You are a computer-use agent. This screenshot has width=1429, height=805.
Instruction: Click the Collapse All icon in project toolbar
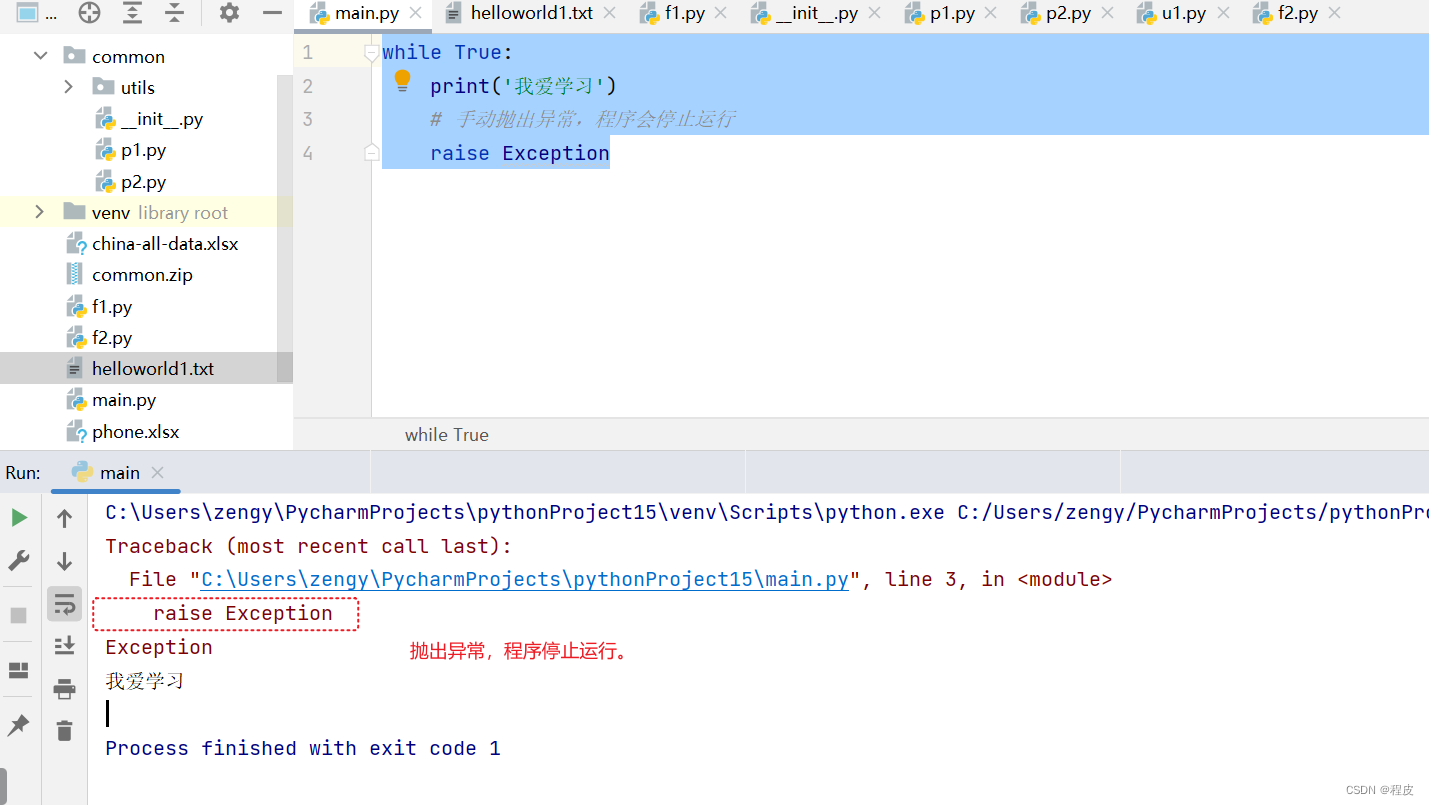coord(174,13)
